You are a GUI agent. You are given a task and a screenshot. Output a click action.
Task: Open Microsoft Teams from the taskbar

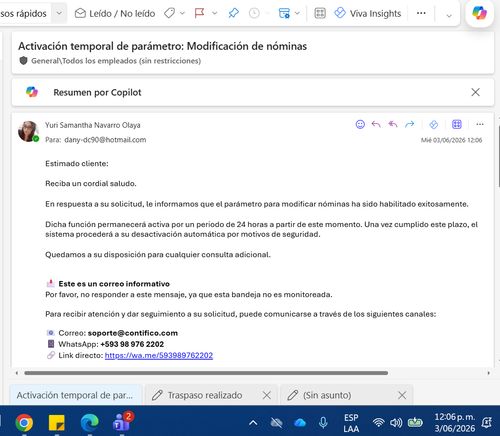click(x=122, y=422)
